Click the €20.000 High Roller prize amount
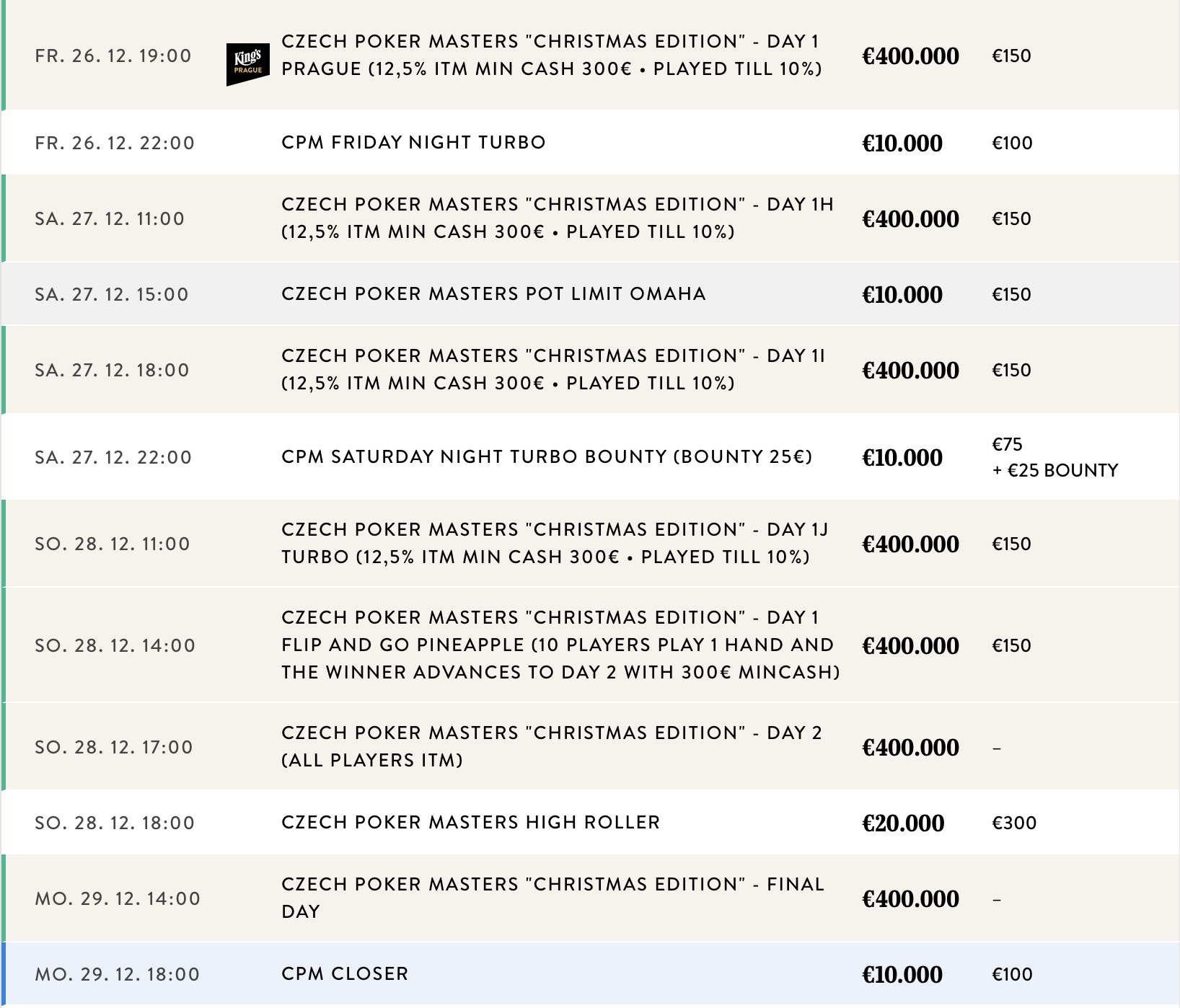This screenshot has height=1008, width=1180. pyautogui.click(x=903, y=823)
